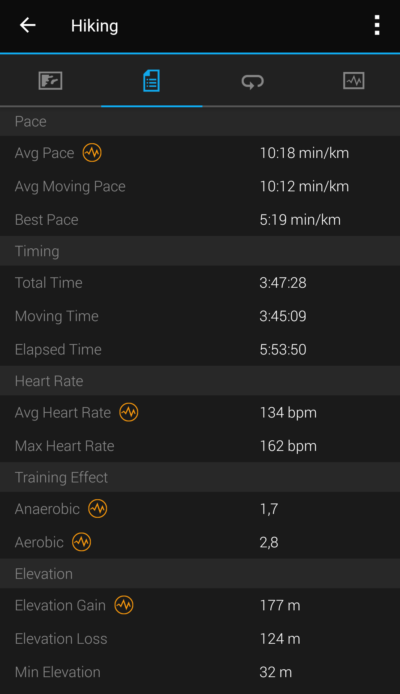The height and width of the screenshot is (694, 400).
Task: Open the charts tab icon
Action: (354, 81)
